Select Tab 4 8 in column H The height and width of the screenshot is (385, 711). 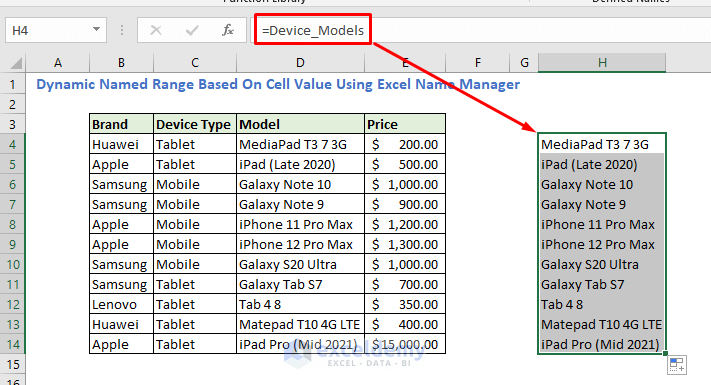[x=602, y=304]
